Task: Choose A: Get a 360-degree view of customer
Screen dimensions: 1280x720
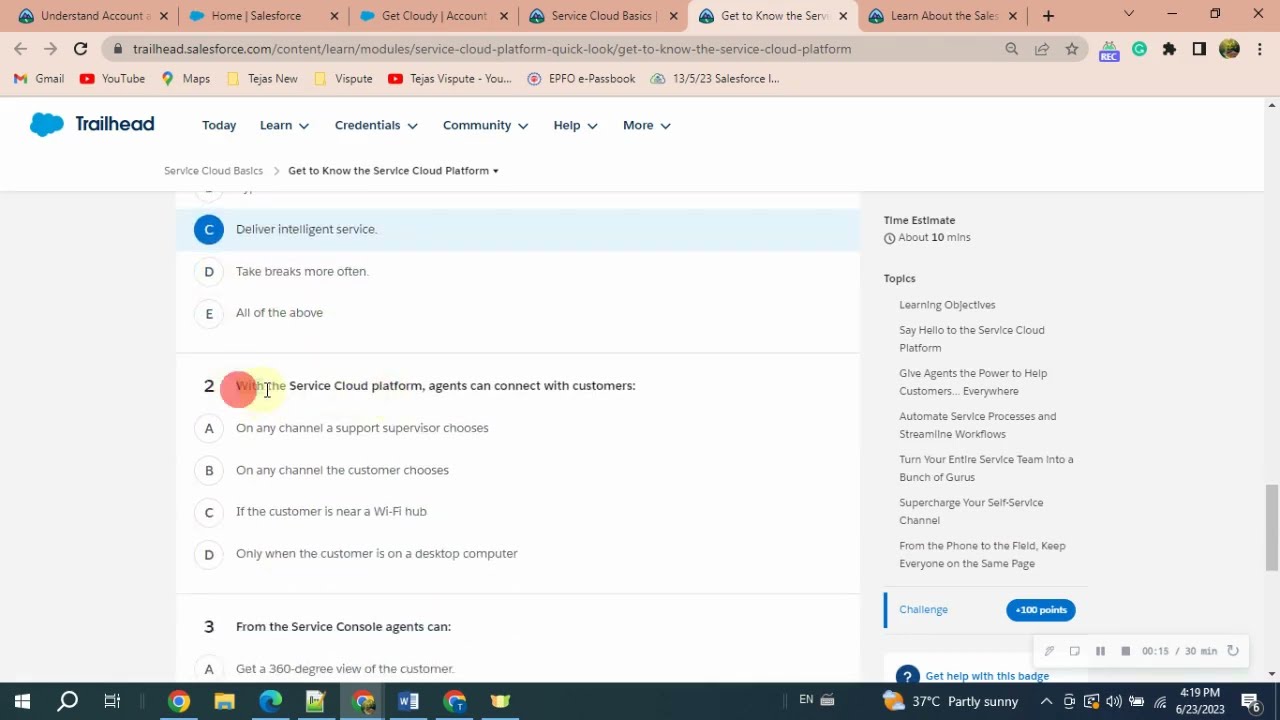Action: pos(518,668)
